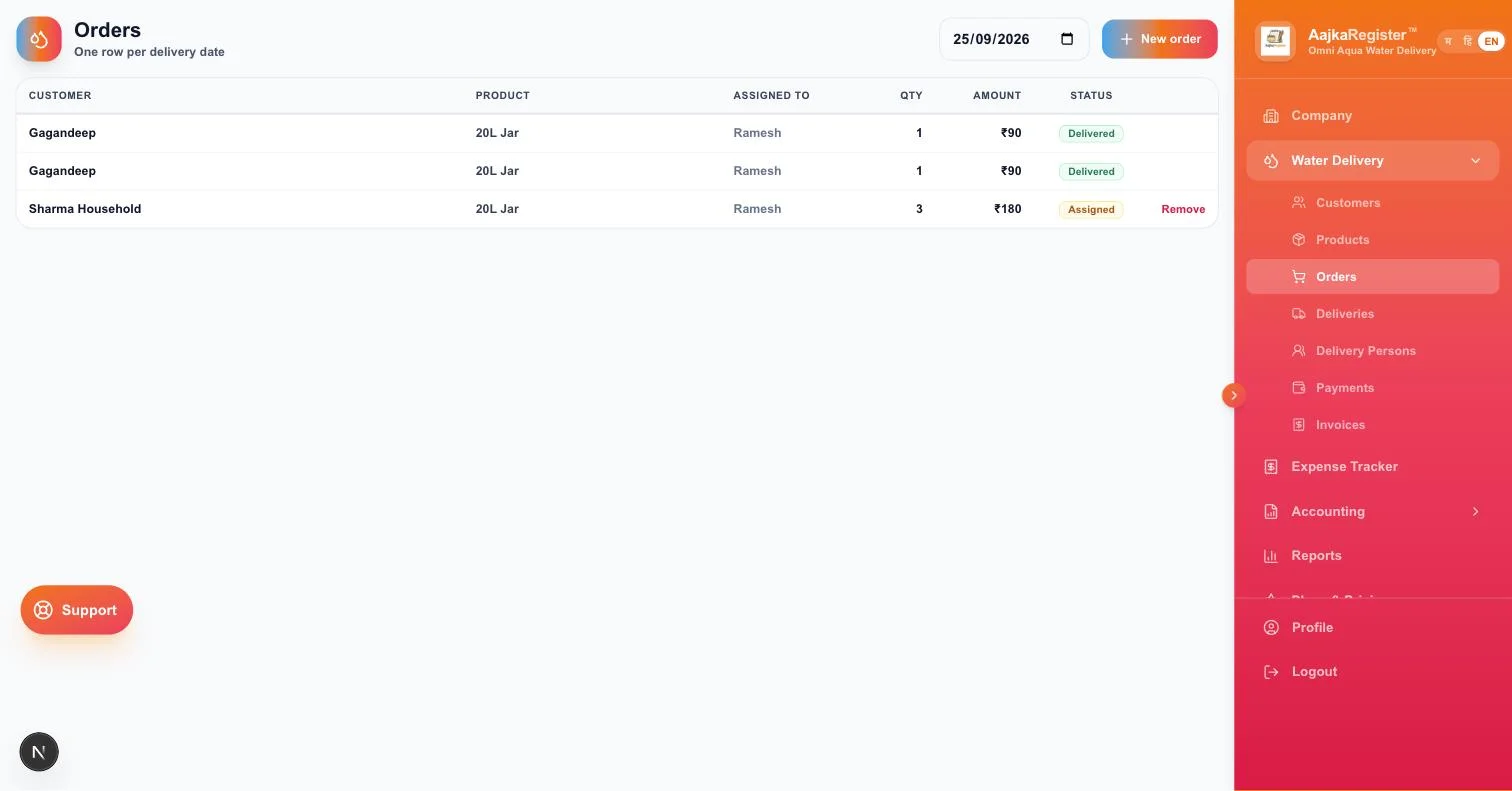Open Payments via its wallet icon
1512x791 pixels.
pyautogui.click(x=1299, y=388)
